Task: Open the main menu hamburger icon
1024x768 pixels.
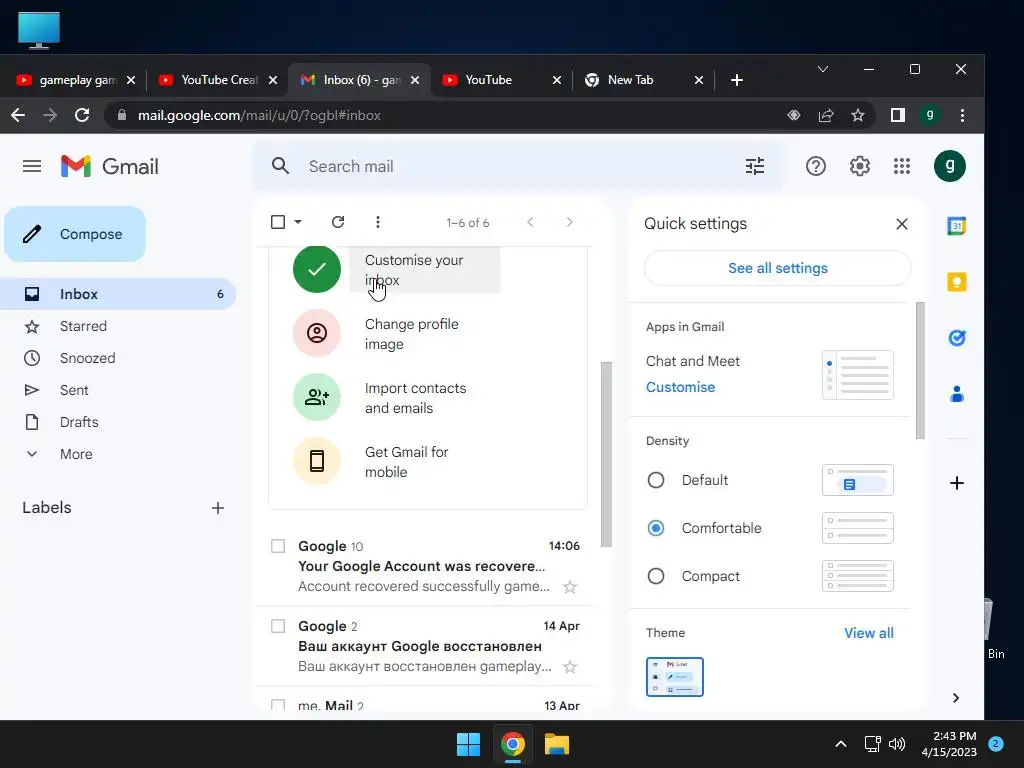Action: click(31, 167)
